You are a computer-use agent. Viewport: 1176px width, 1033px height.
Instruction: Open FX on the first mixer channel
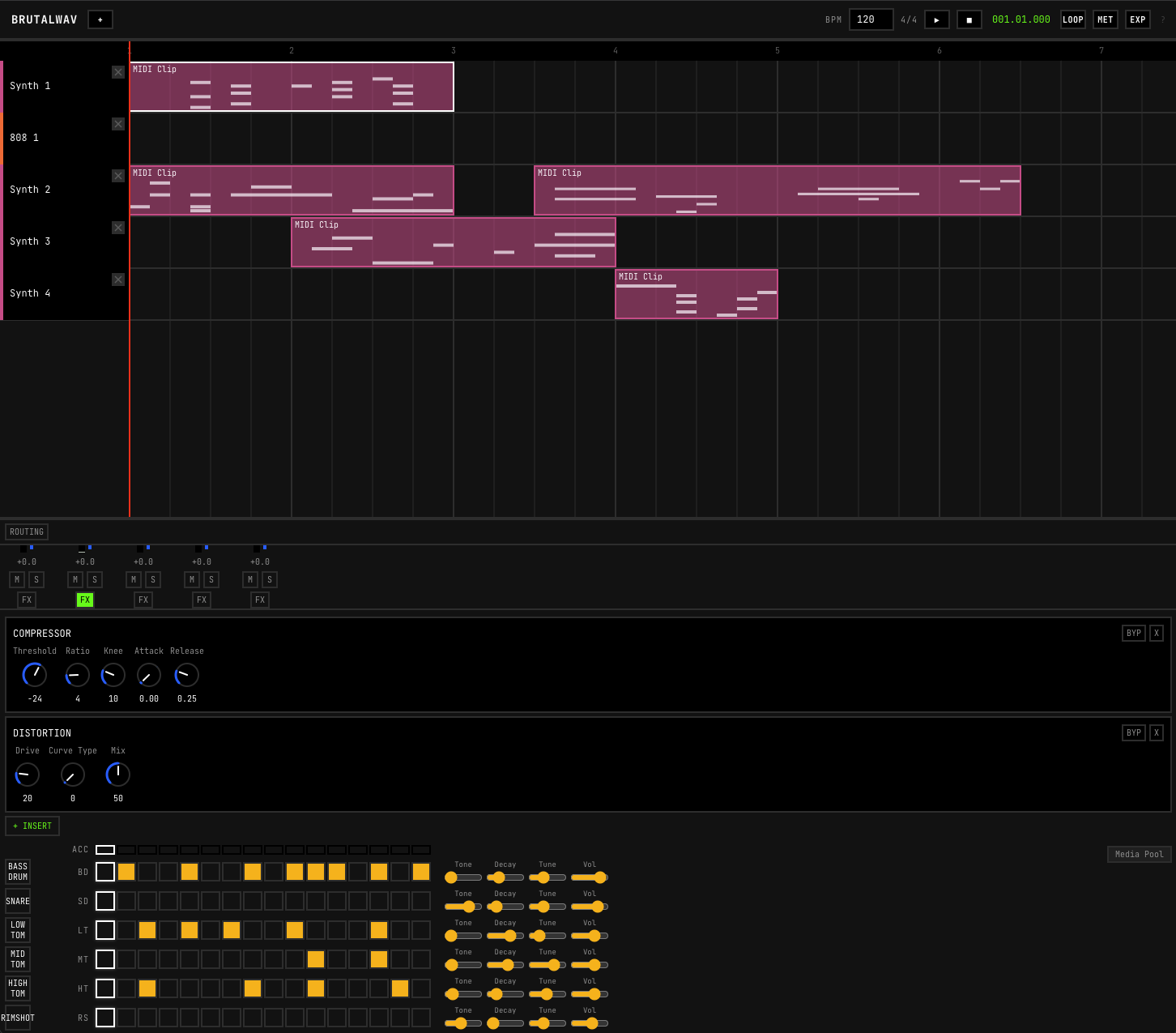tap(26, 600)
